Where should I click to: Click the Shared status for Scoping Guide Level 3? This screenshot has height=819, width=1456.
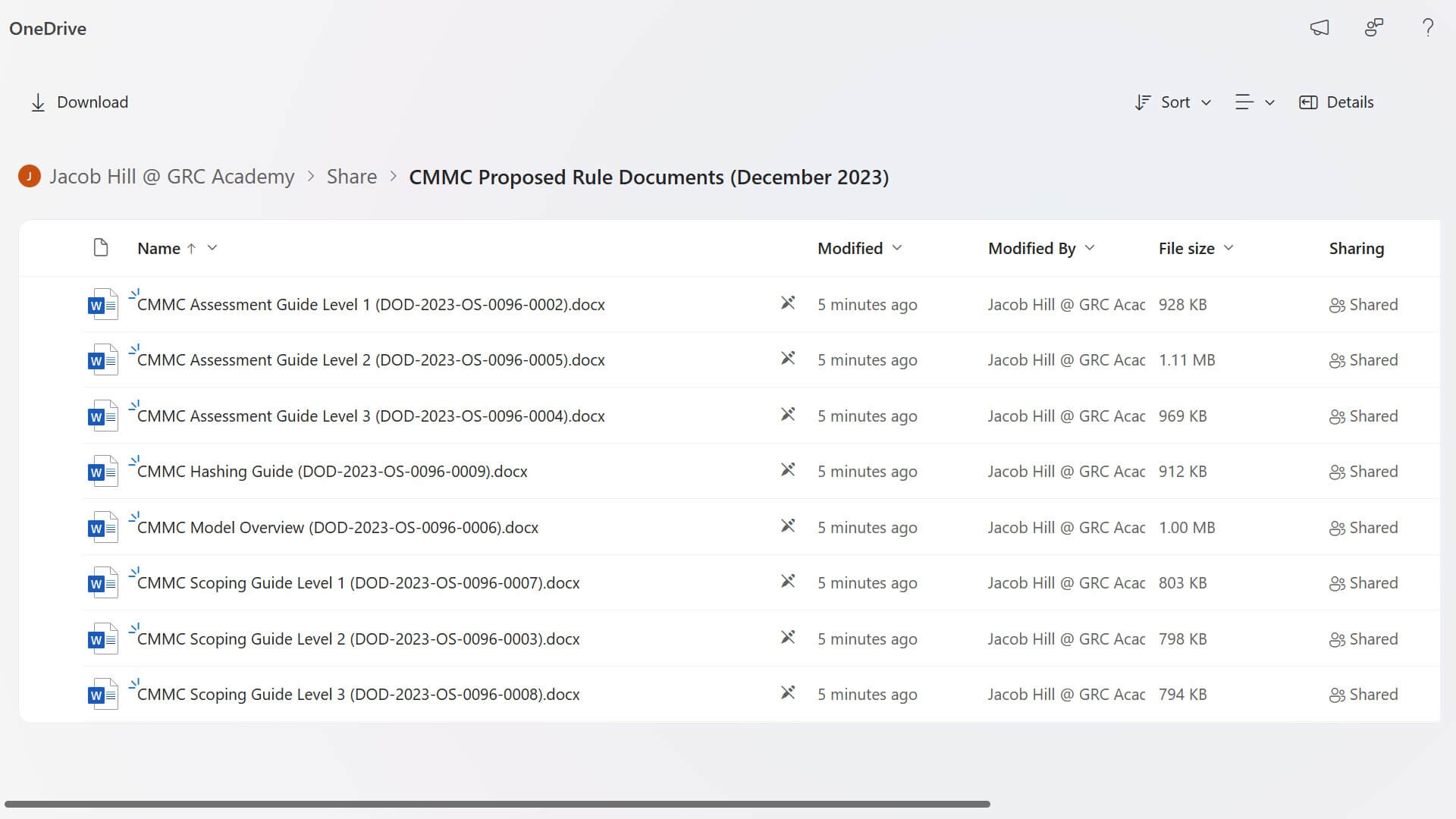(1363, 695)
